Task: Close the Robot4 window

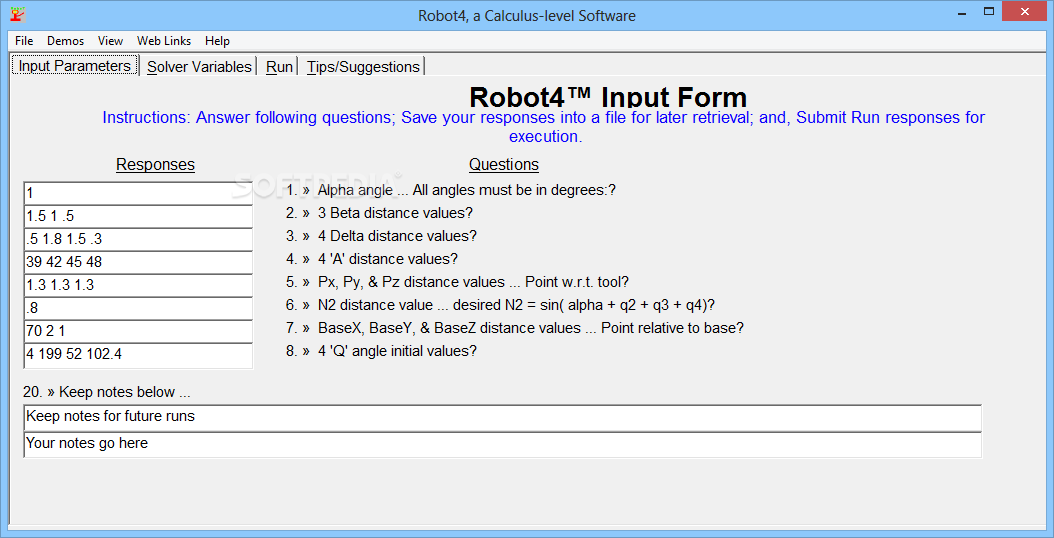Action: [1024, 11]
